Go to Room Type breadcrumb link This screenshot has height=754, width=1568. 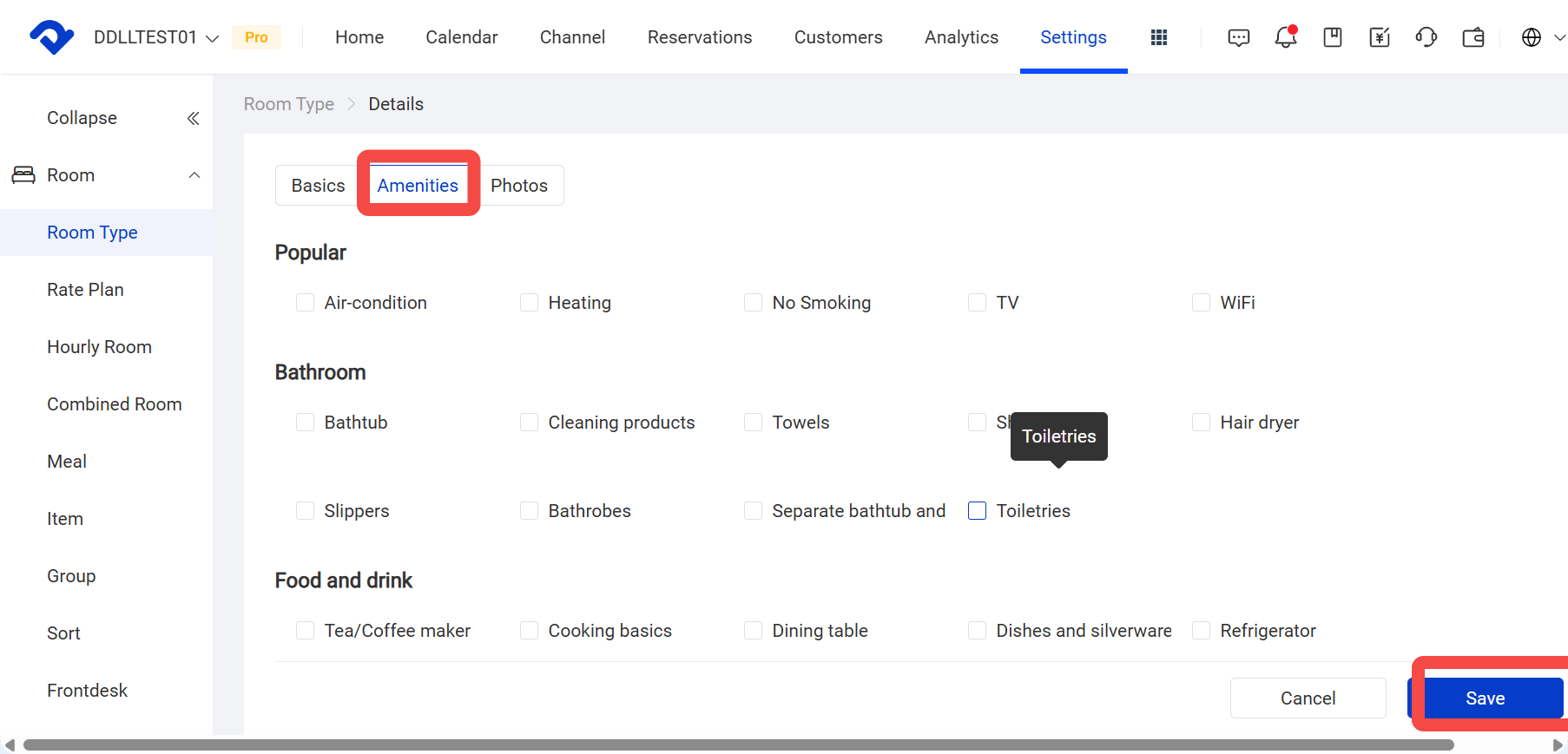[289, 104]
